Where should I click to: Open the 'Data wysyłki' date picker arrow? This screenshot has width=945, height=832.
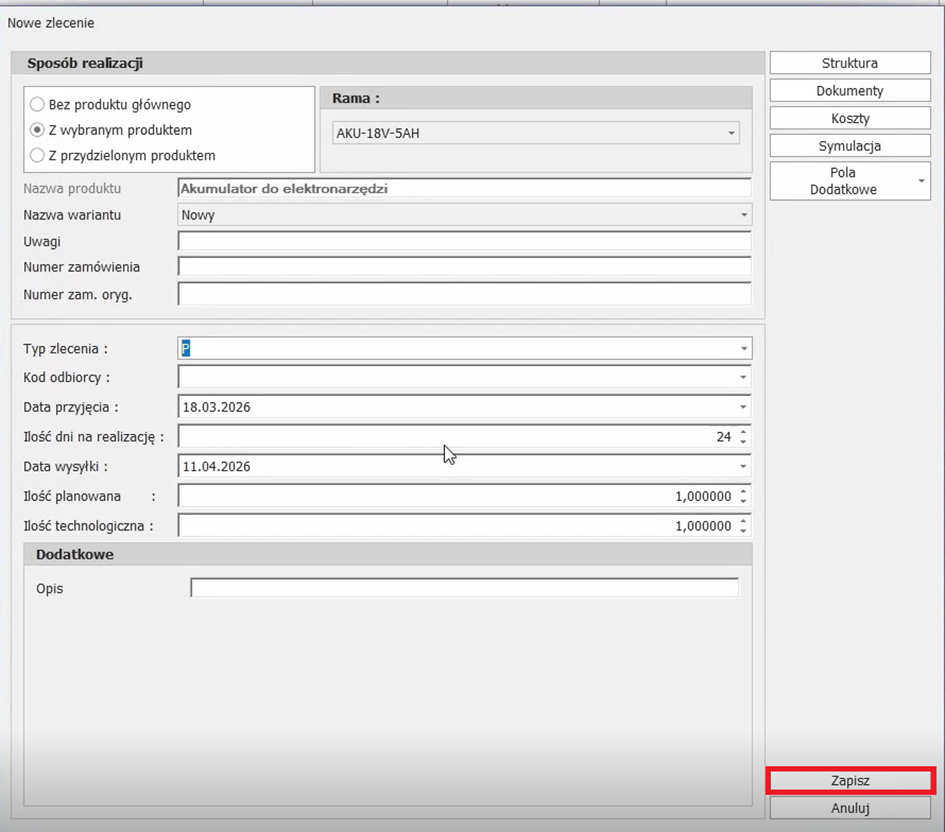pos(743,466)
